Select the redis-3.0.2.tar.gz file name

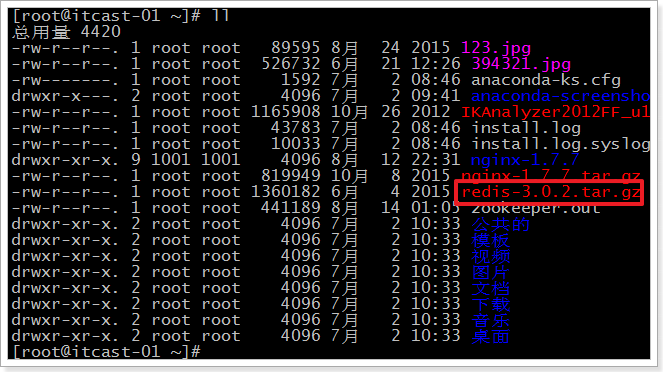pyautogui.click(x=551, y=192)
